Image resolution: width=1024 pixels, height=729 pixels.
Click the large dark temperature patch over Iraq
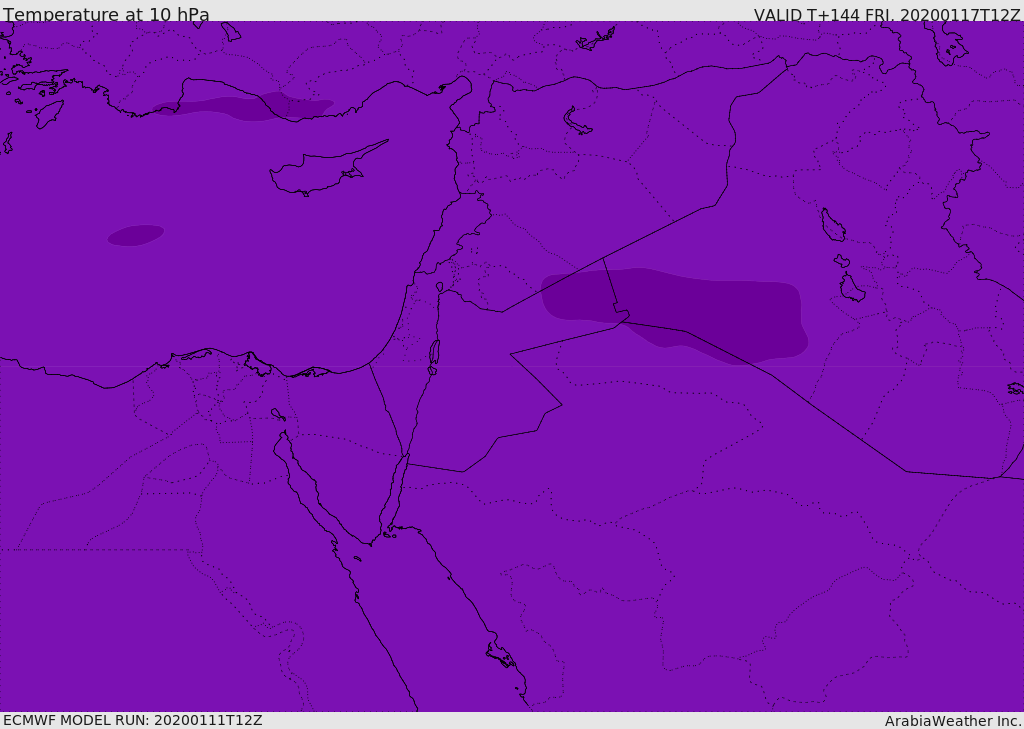(x=675, y=315)
